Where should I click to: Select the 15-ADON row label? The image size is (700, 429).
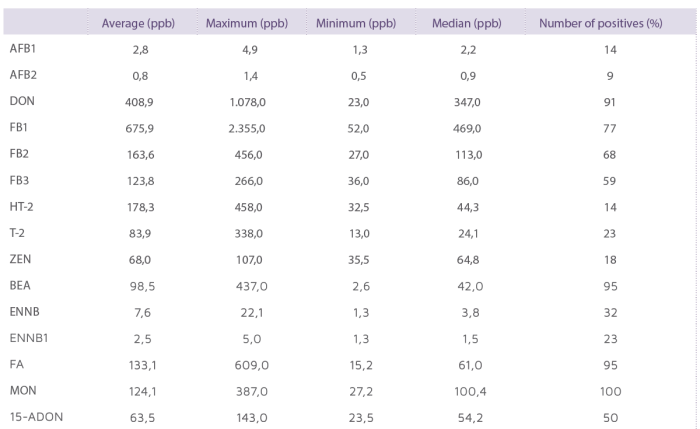pos(37,417)
